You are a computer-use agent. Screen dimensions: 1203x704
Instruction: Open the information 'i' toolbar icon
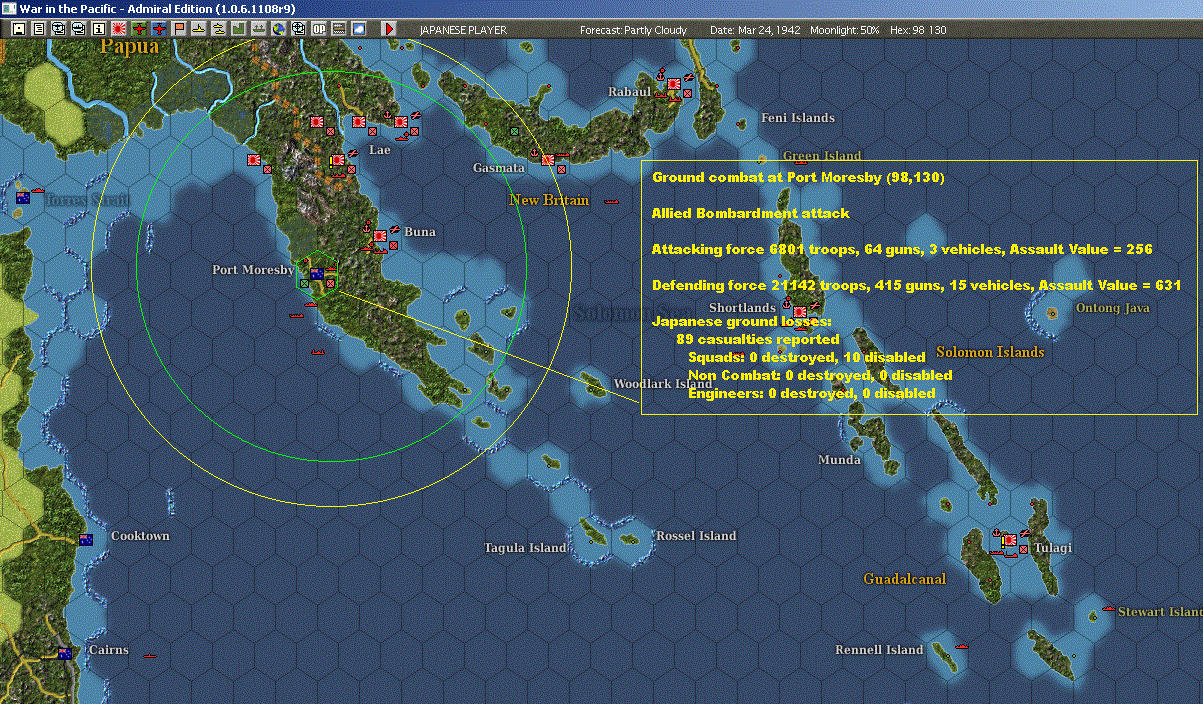(99, 29)
